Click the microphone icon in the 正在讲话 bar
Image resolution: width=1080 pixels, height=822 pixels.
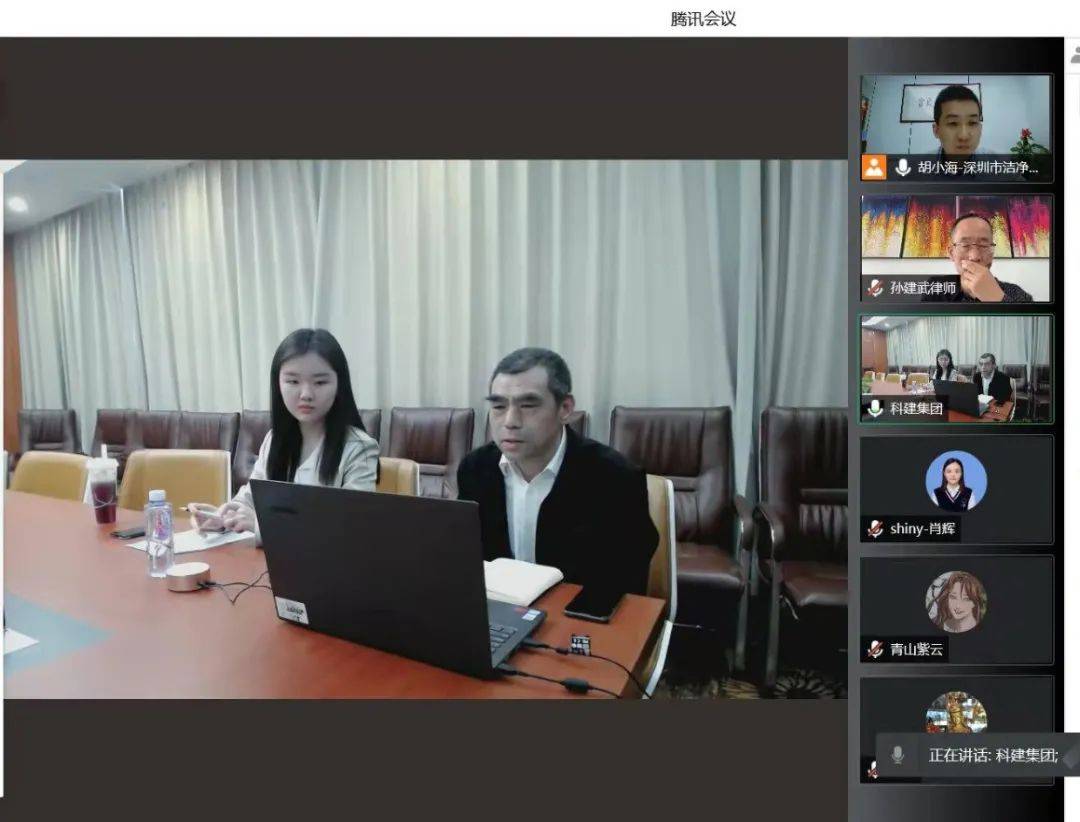tap(897, 755)
